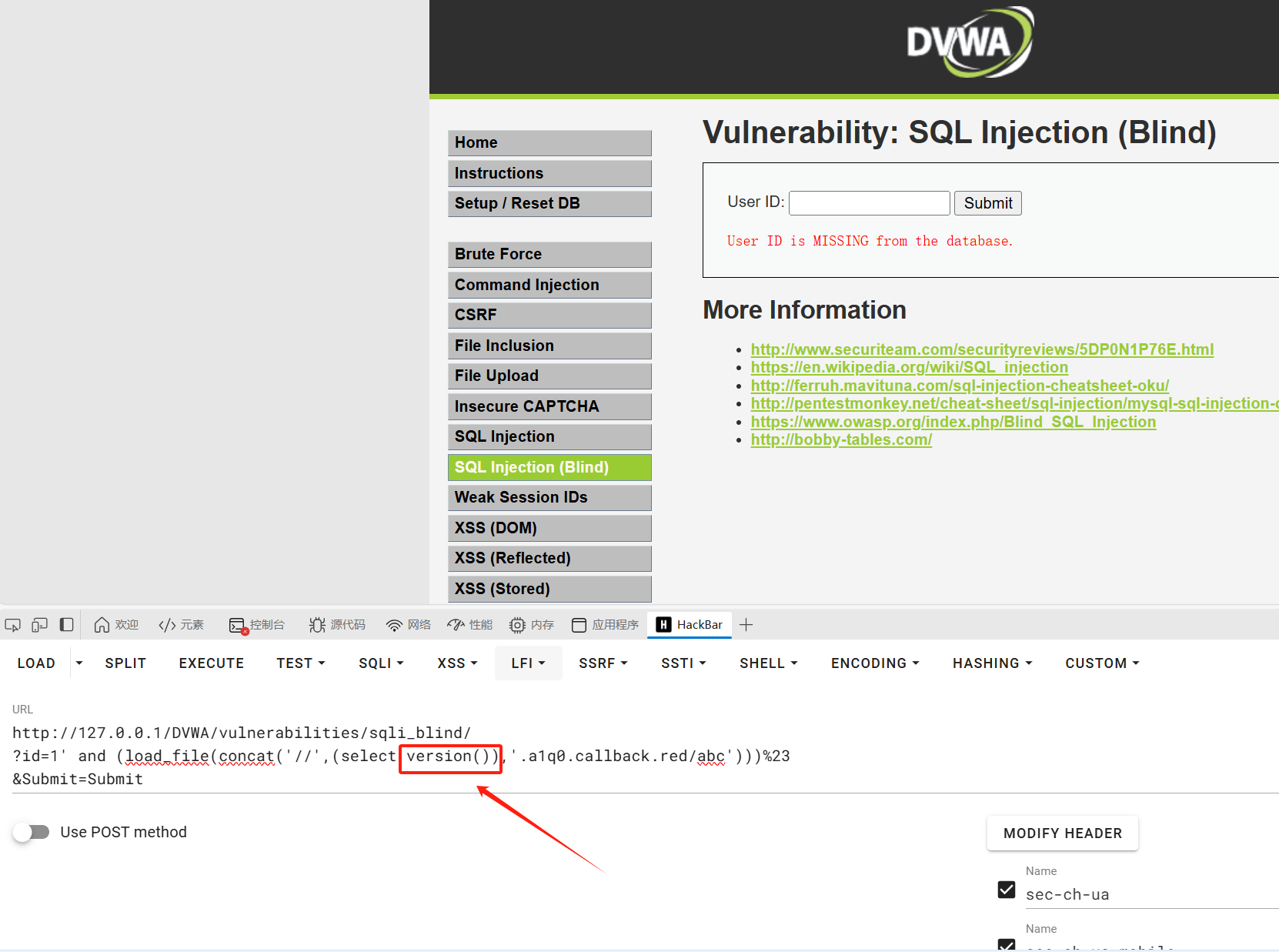
Task: Click EXECUTE in HackBar
Action: 212,663
